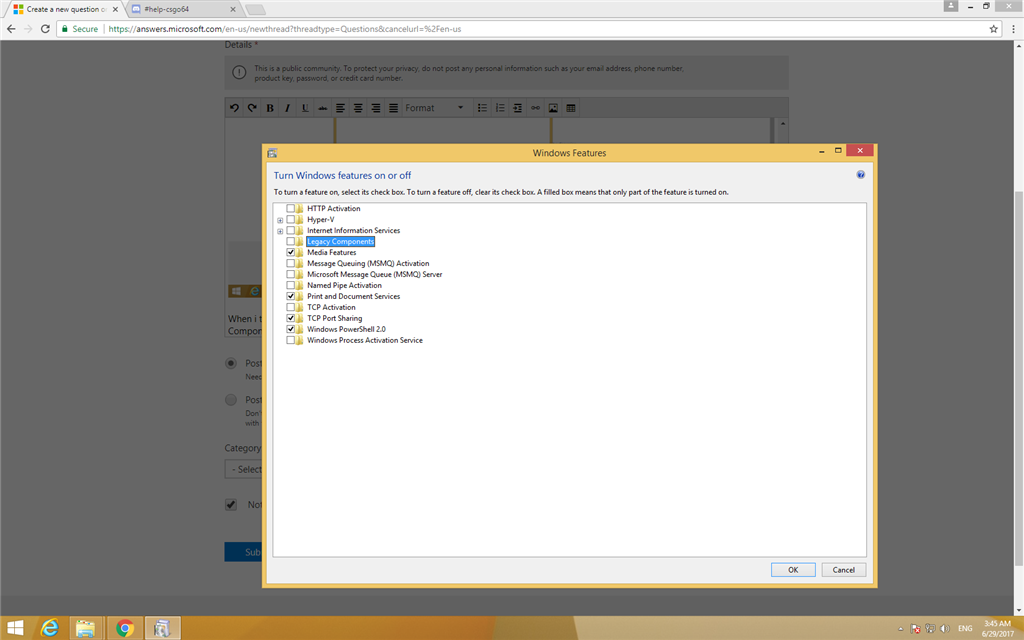Screen dimensions: 1024x640
Task: Toggle Underline formatting in the editor
Action: click(x=305, y=108)
